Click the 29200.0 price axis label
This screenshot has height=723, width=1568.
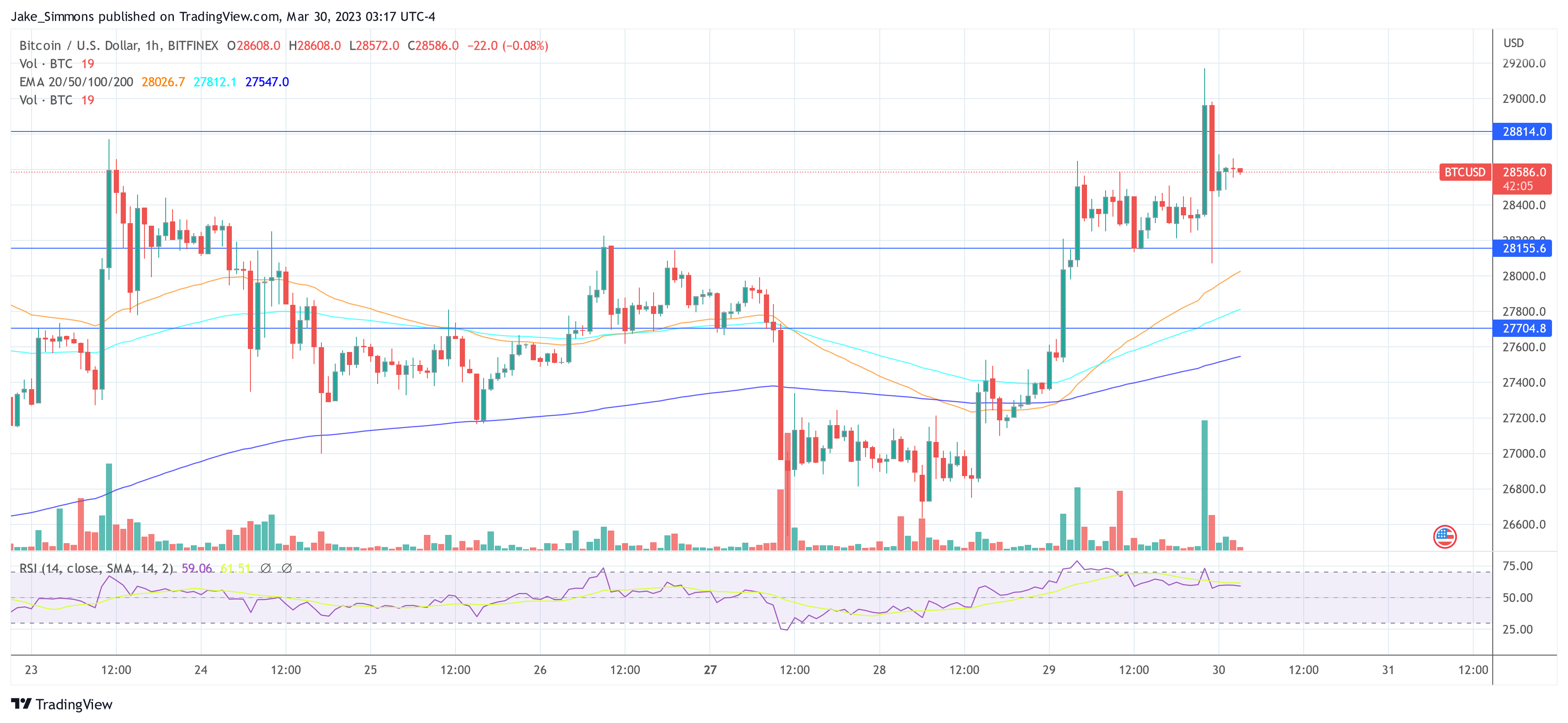[x=1523, y=63]
